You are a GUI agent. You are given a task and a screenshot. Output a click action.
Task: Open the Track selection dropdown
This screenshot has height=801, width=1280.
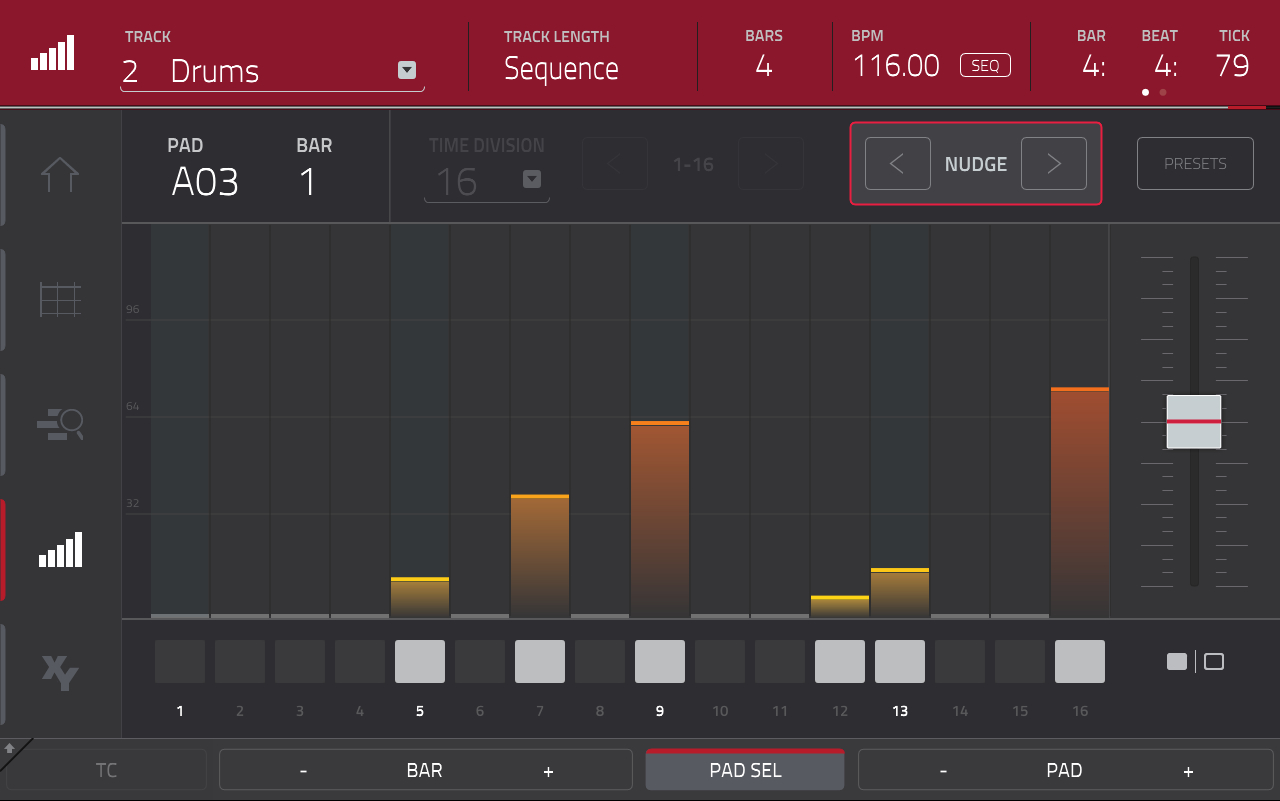[x=406, y=70]
